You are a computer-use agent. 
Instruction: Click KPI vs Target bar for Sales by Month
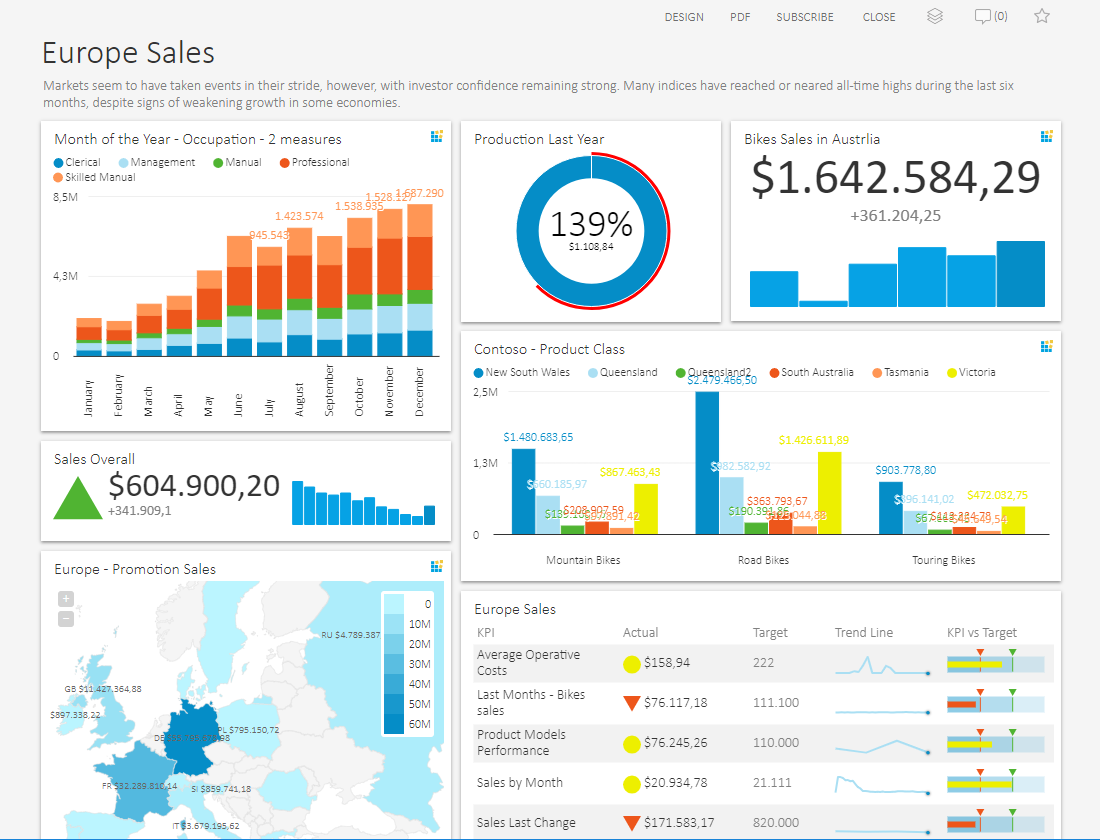coord(995,783)
